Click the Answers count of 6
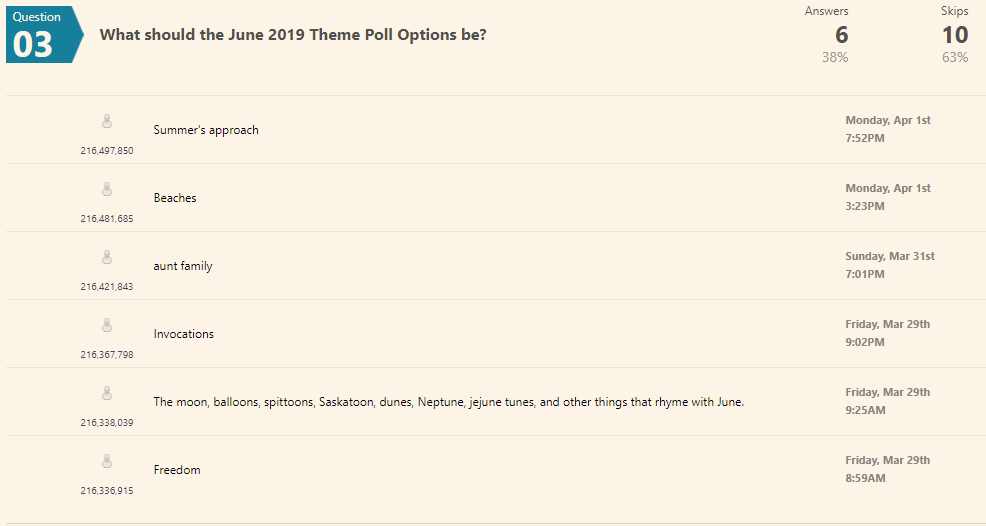The height and width of the screenshot is (526, 986). tap(841, 35)
